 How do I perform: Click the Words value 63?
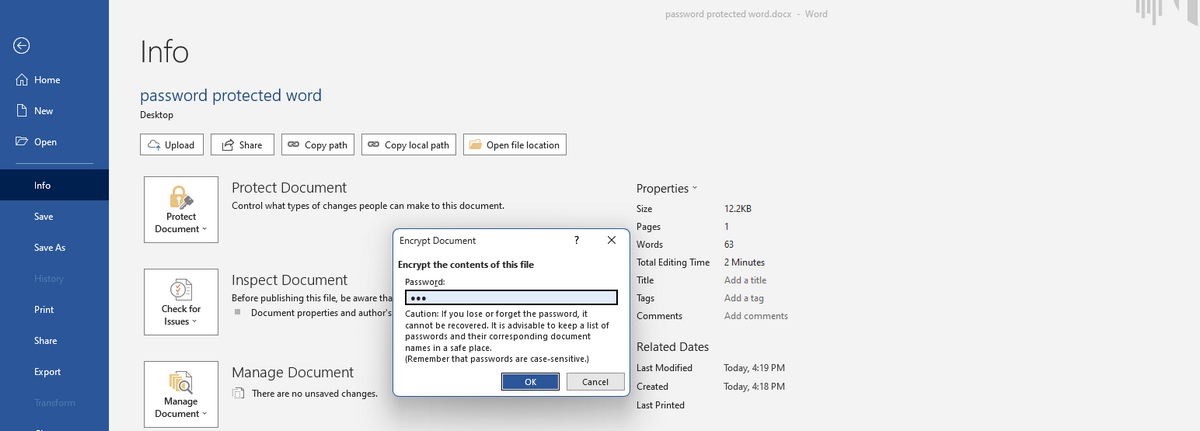pyautogui.click(x=729, y=244)
